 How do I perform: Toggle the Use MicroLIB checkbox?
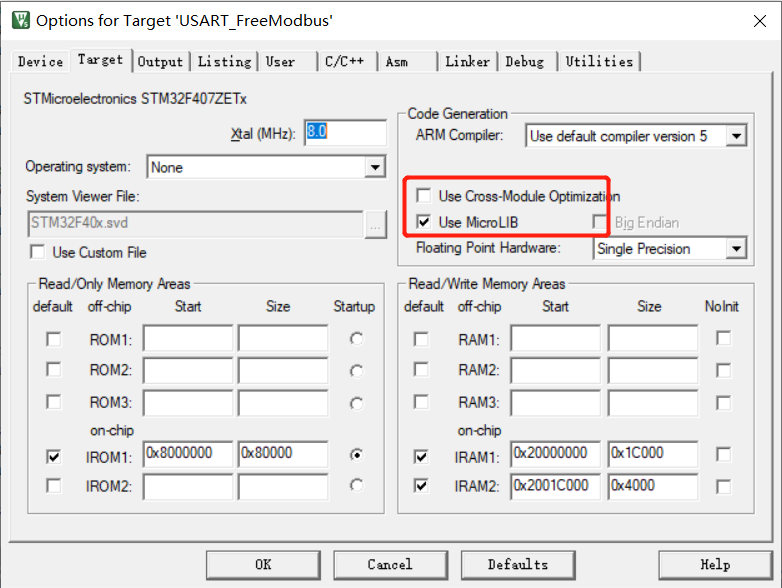click(x=424, y=222)
